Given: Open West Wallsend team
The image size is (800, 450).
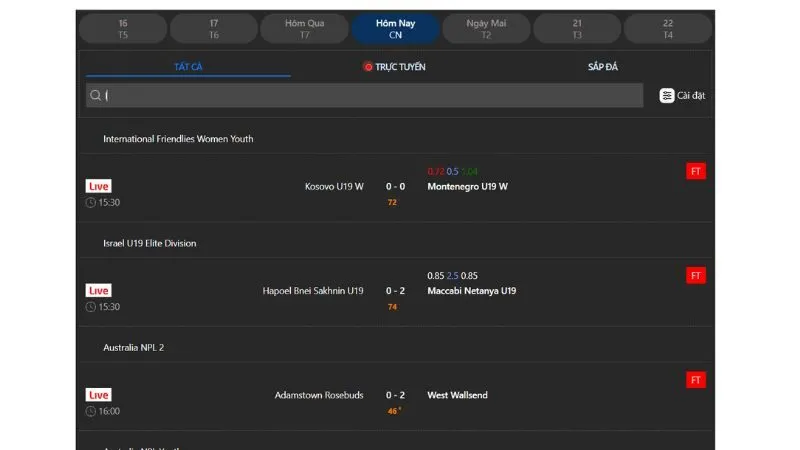Looking at the screenshot, I should [457, 395].
